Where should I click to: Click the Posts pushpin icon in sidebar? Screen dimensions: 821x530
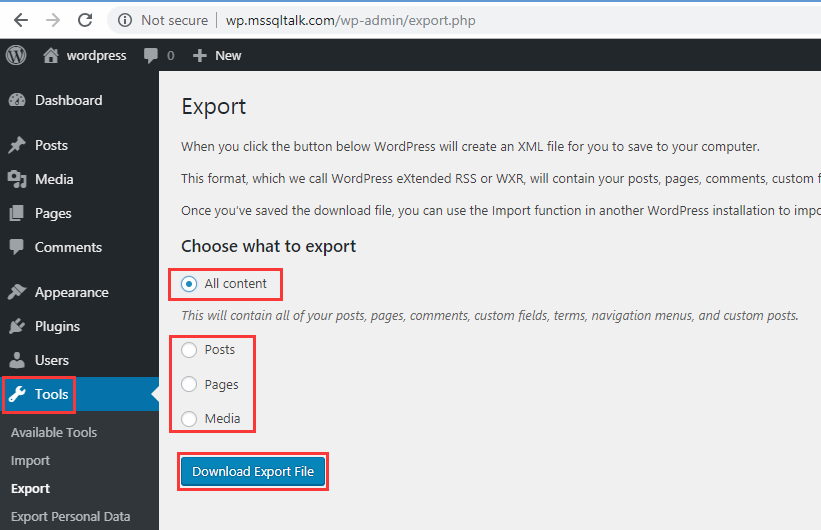(x=17, y=145)
